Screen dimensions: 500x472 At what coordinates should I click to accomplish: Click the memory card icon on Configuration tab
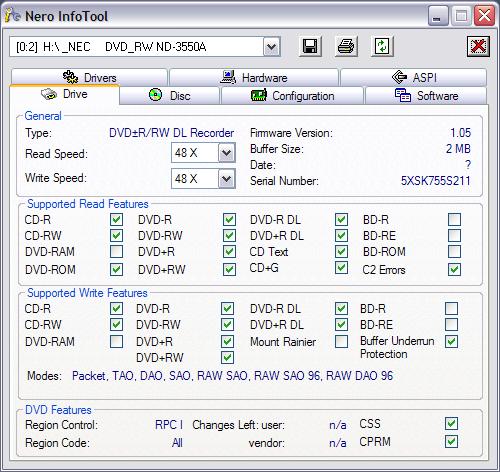pos(259,95)
